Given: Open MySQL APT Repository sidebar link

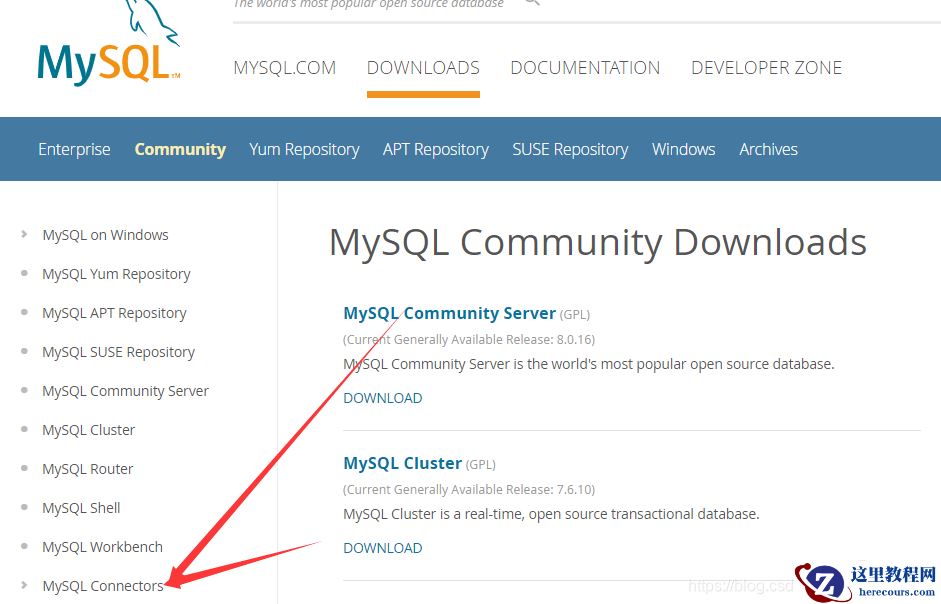Looking at the screenshot, I should [x=114, y=313].
